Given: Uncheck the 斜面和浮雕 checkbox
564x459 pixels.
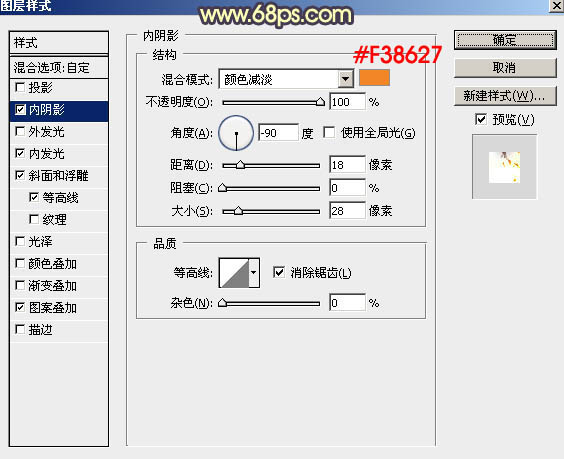Looking at the screenshot, I should tap(20, 176).
